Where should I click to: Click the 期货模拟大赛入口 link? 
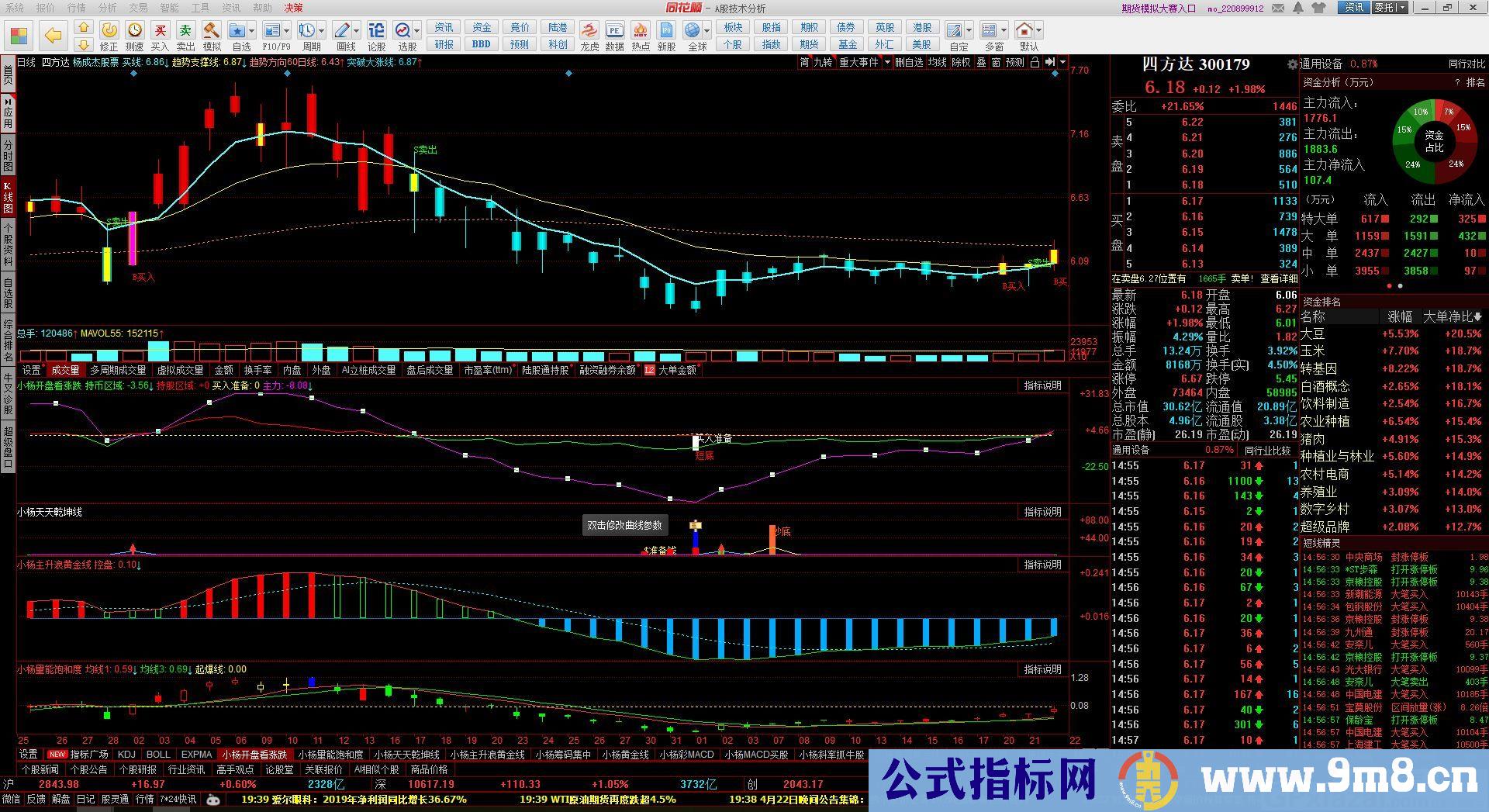pos(1158,9)
